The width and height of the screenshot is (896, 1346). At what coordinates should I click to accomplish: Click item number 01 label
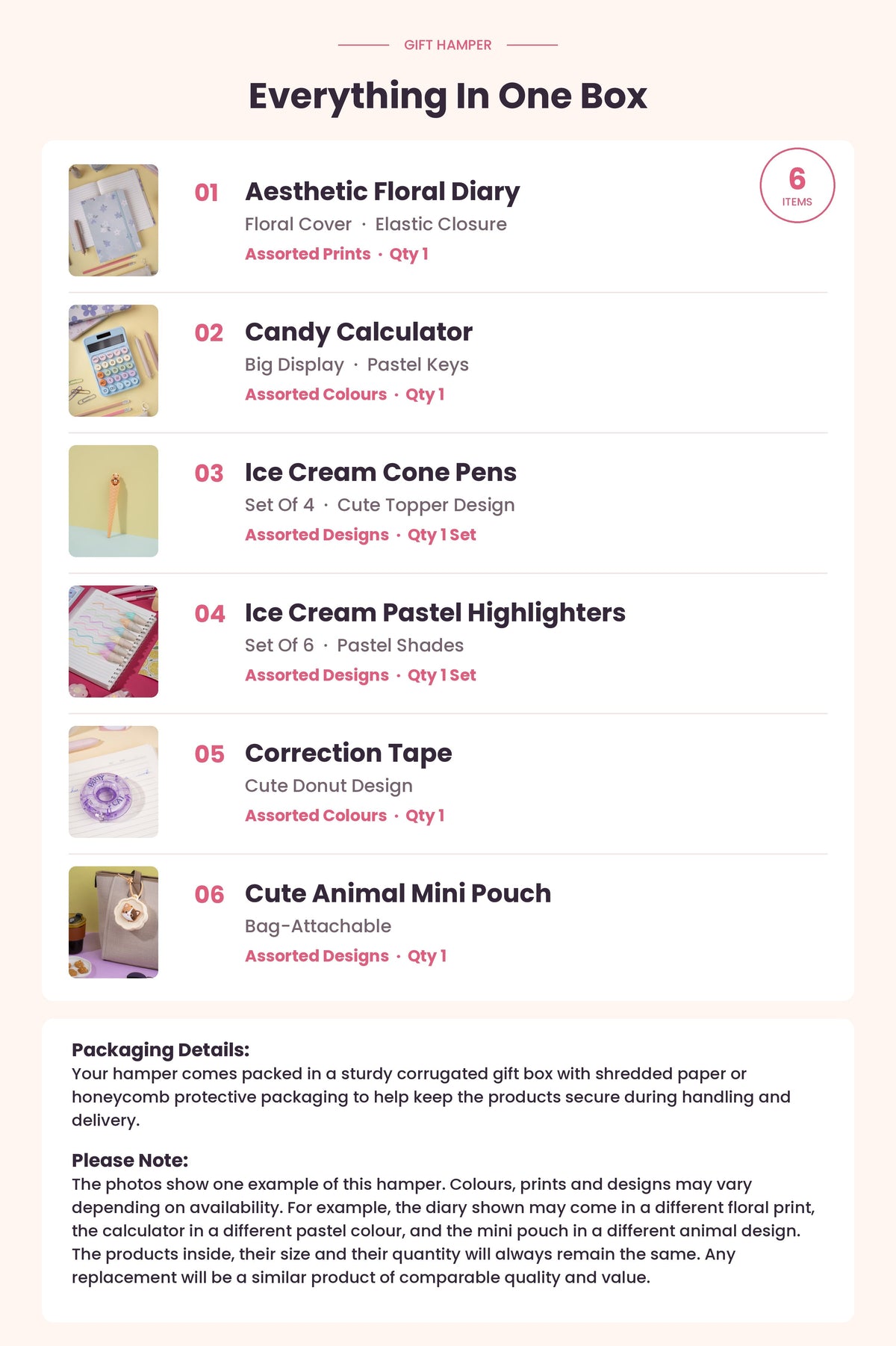click(x=207, y=193)
